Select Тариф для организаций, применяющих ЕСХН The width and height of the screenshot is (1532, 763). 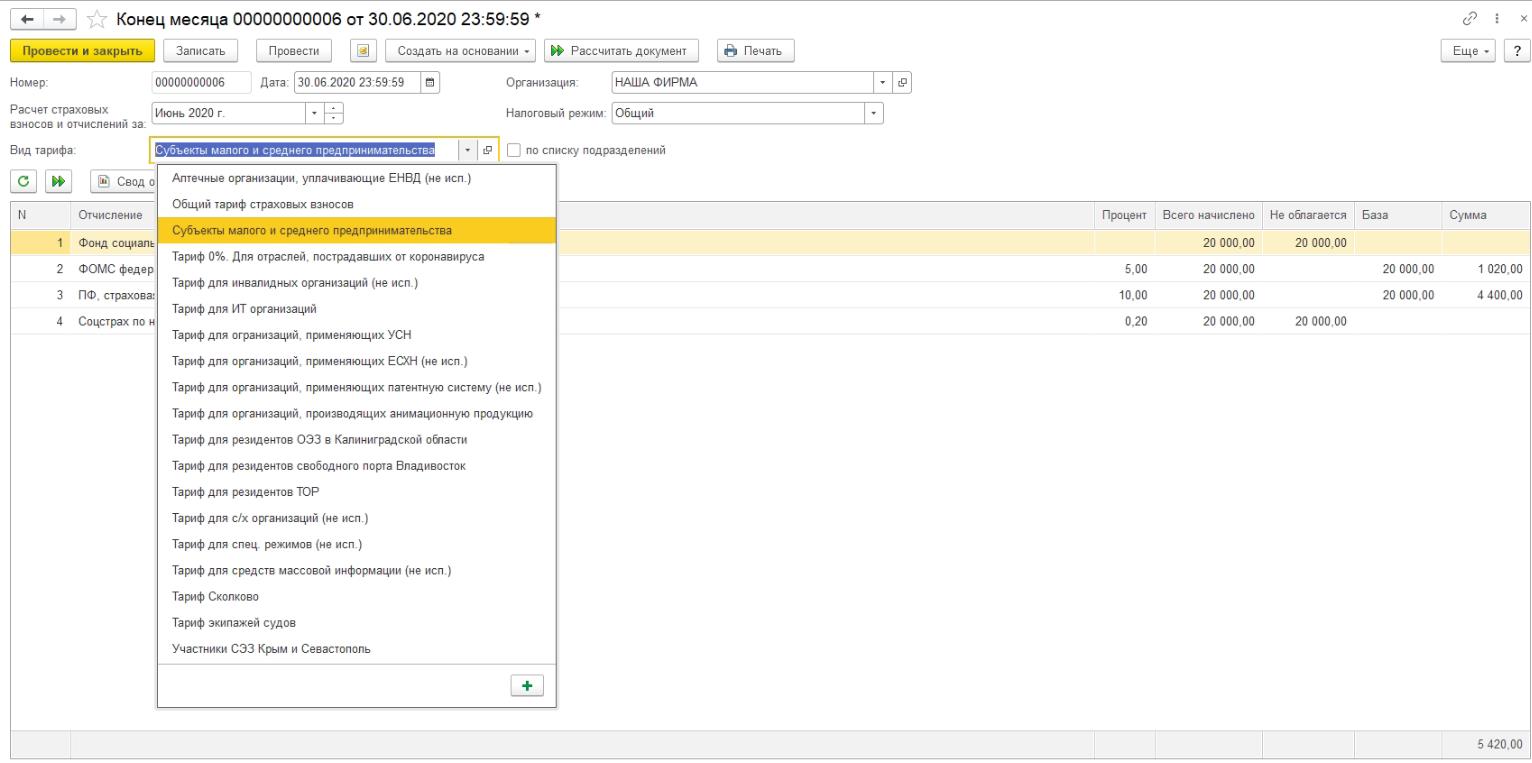tap(357, 361)
